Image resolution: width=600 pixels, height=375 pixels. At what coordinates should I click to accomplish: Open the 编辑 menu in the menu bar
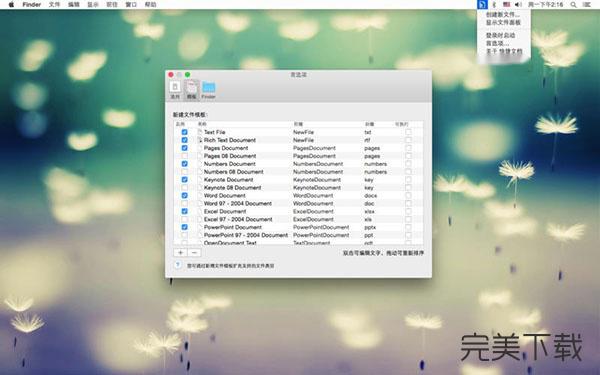coord(73,5)
